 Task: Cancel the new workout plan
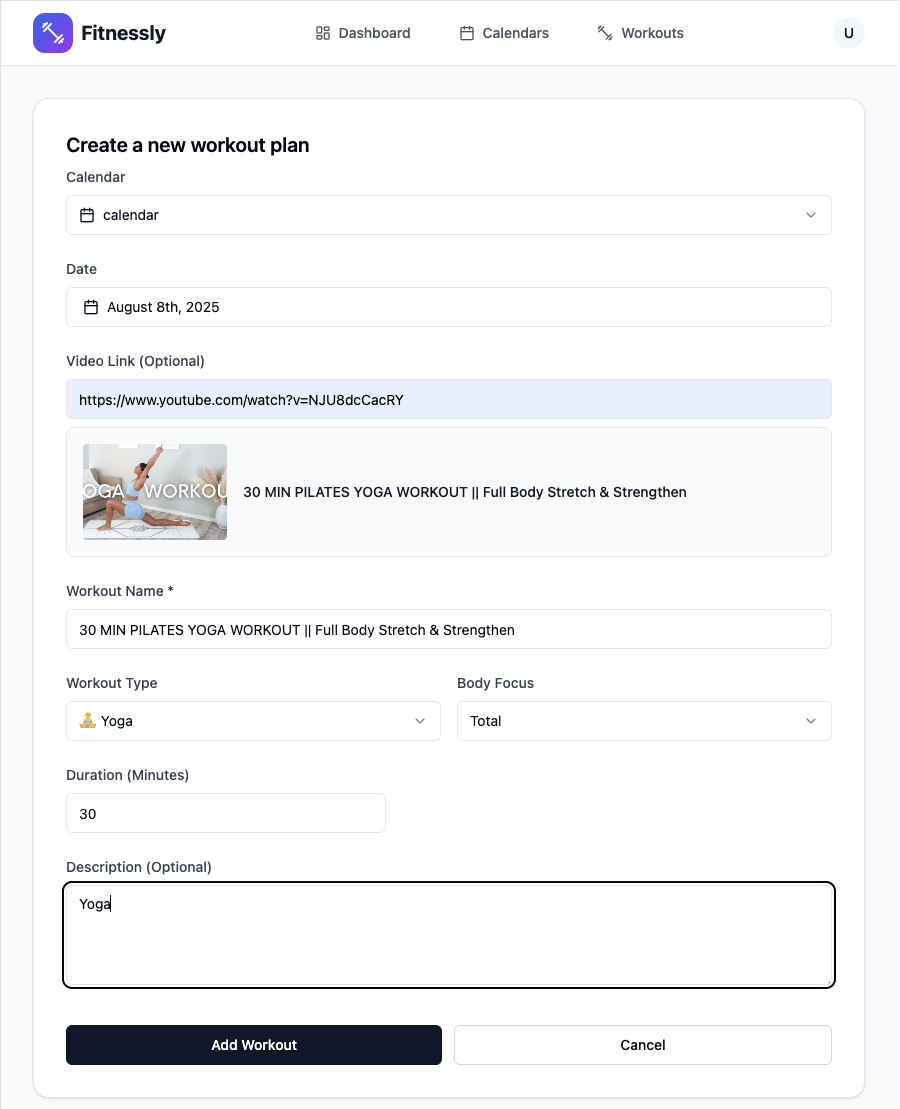tap(643, 1044)
